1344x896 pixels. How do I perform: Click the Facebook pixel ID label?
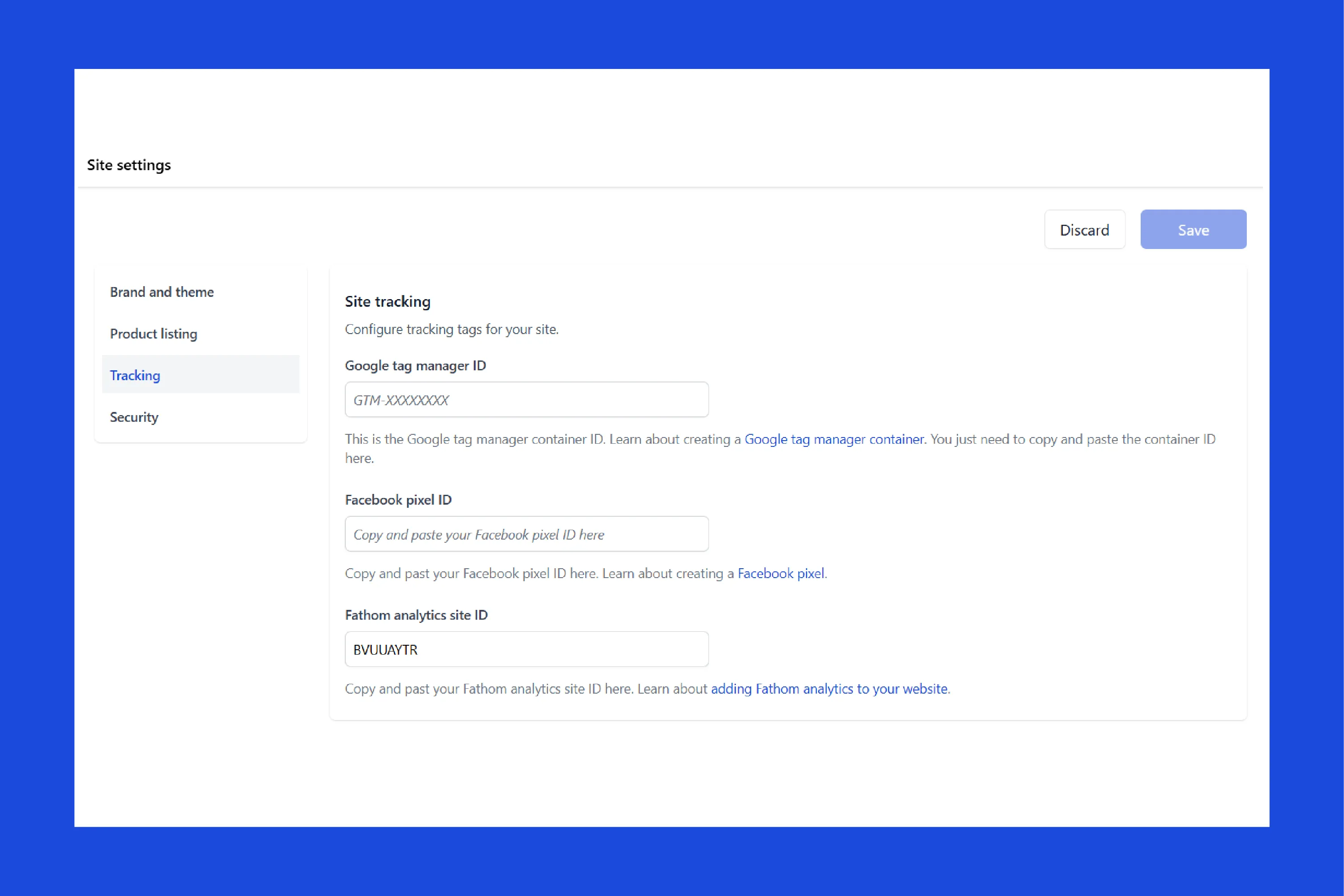(398, 500)
